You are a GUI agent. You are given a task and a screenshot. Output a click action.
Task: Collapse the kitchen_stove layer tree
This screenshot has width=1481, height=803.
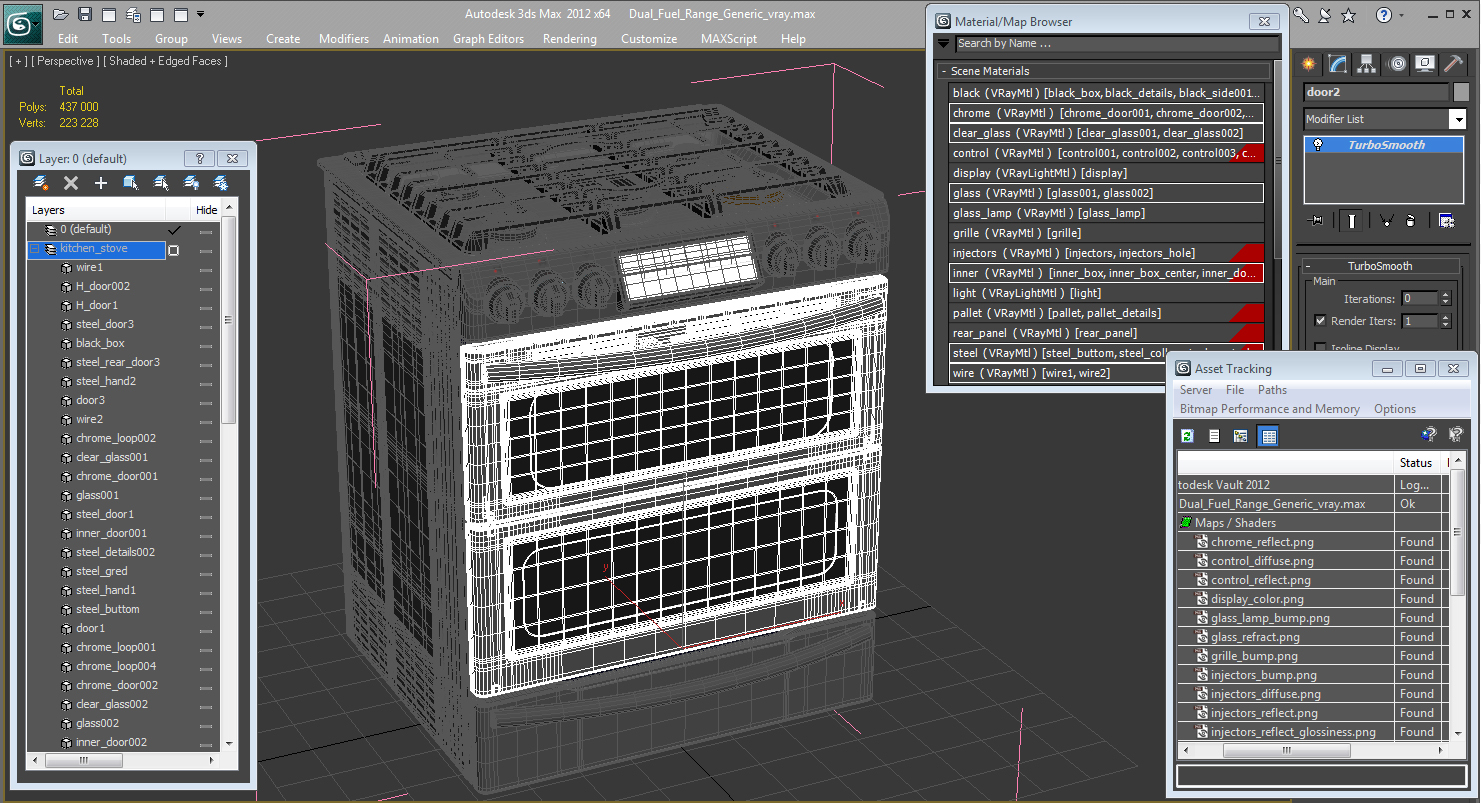tap(35, 249)
